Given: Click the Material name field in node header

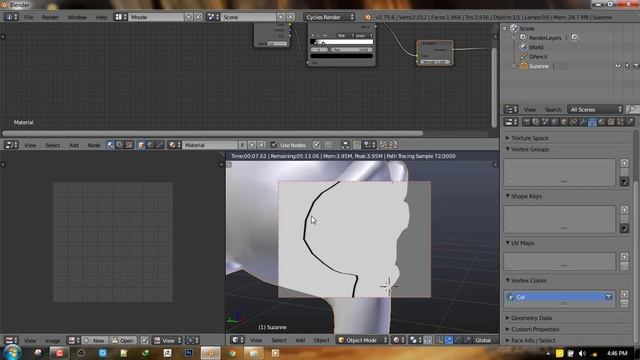Looking at the screenshot, I should point(210,145).
